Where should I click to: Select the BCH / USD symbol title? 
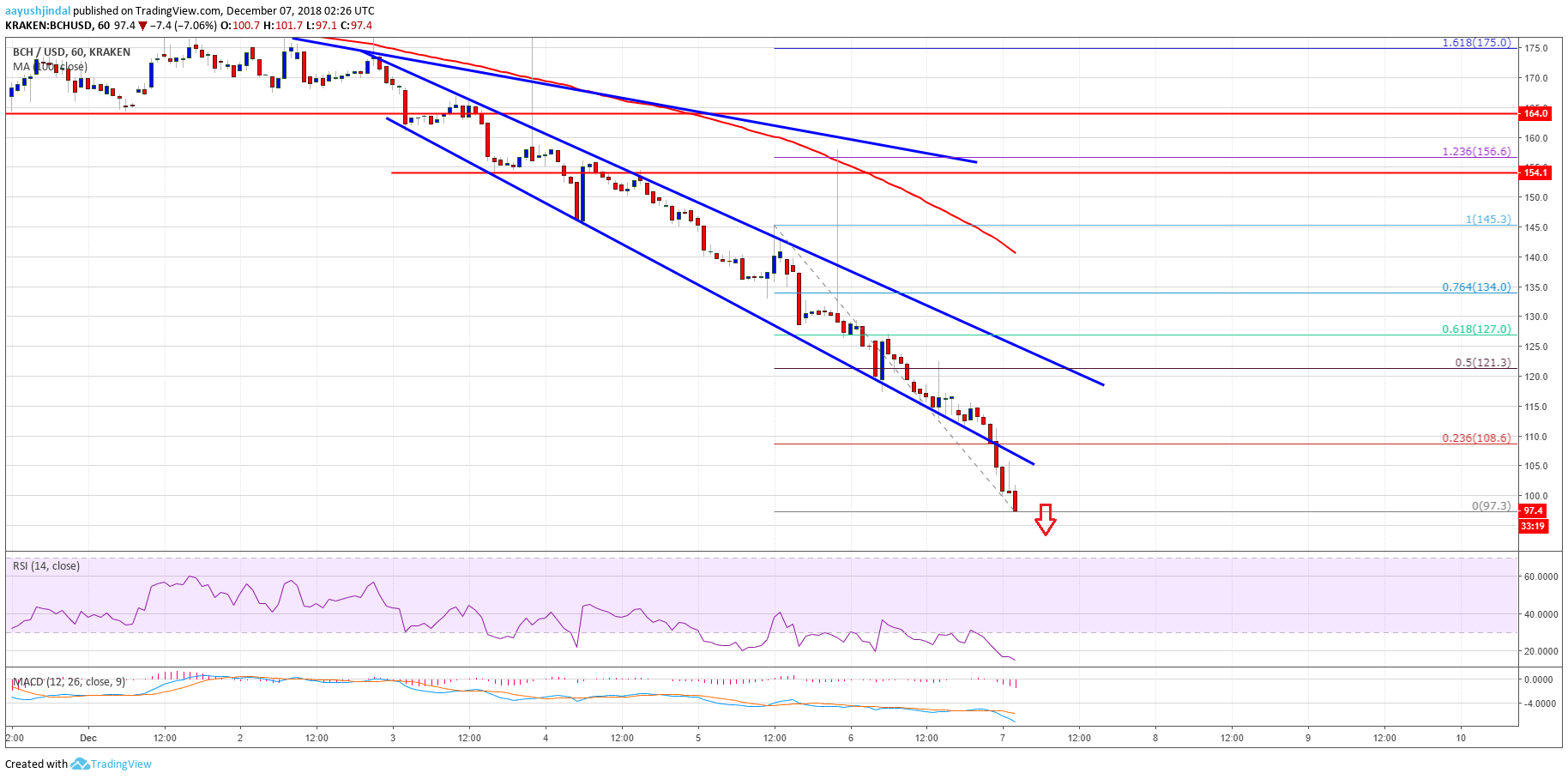tap(71, 52)
